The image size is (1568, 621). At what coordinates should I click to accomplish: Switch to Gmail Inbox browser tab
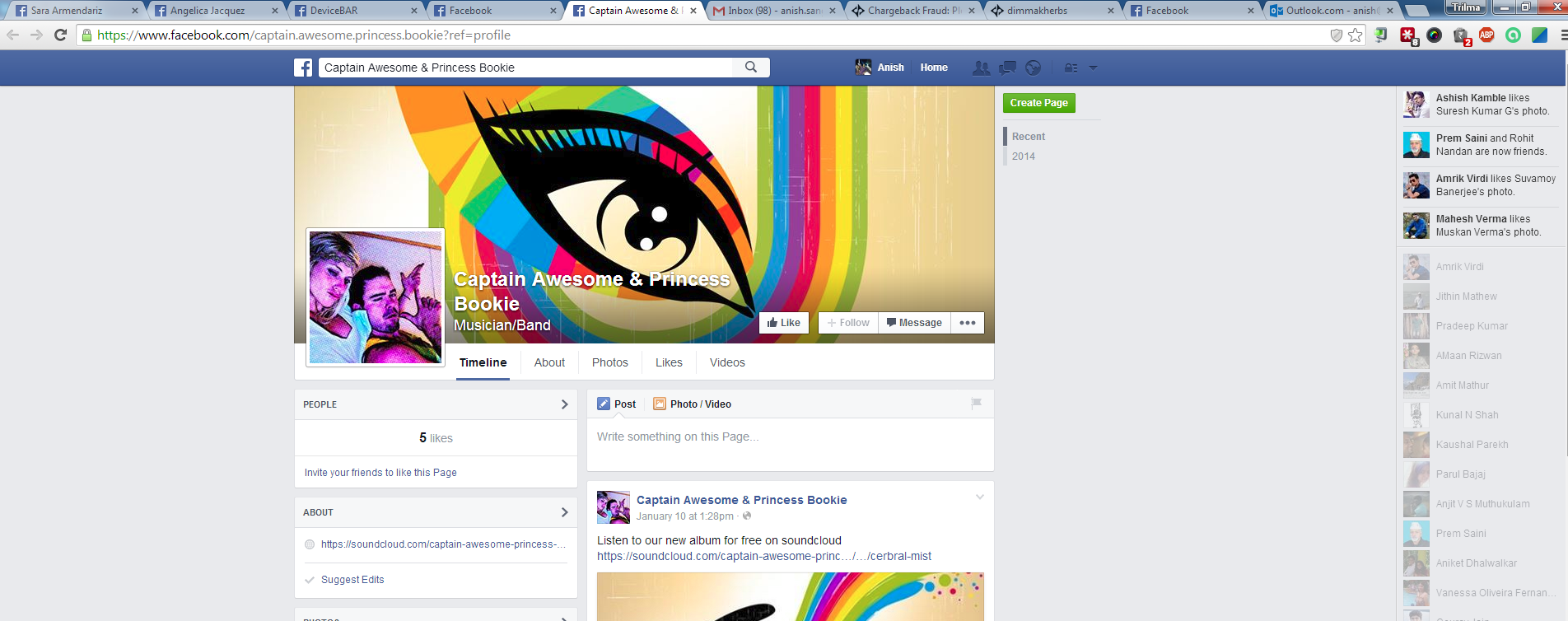(x=772, y=11)
